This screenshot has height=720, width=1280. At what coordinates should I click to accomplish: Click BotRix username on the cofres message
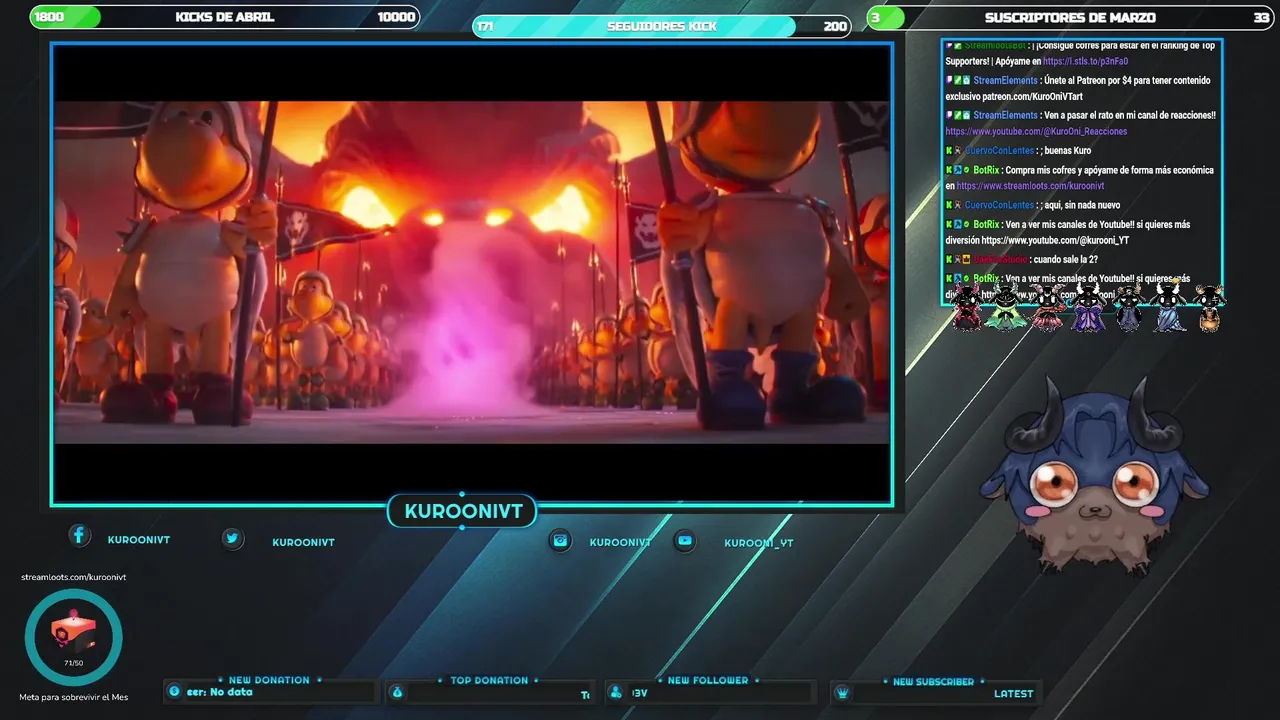(x=986, y=170)
